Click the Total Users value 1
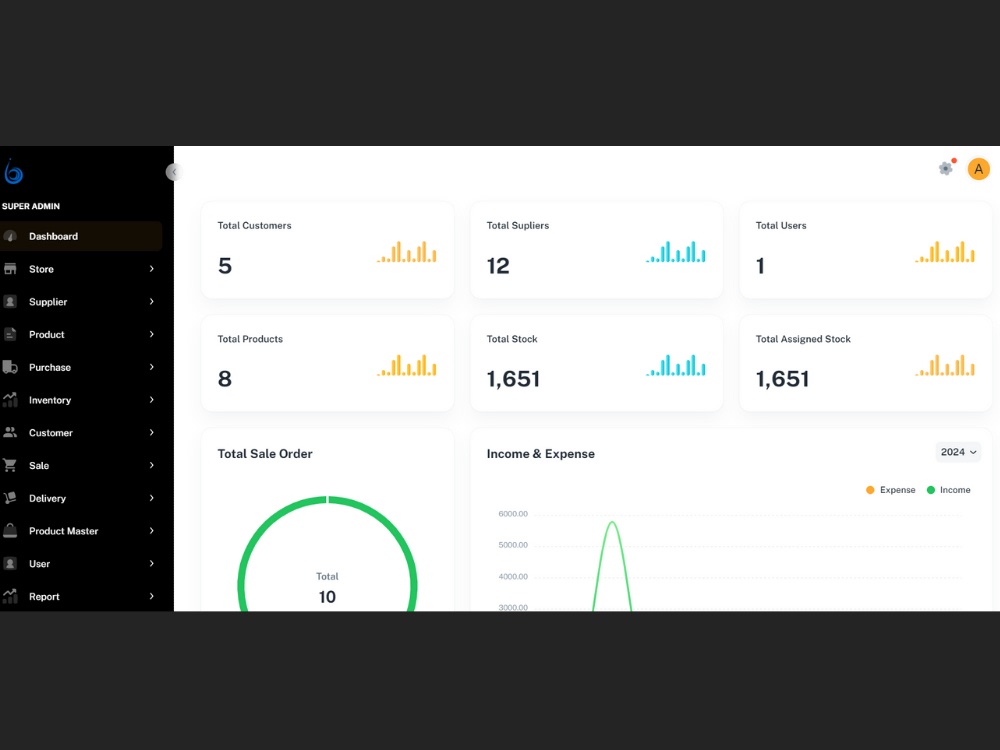1000x750 pixels. click(760, 265)
